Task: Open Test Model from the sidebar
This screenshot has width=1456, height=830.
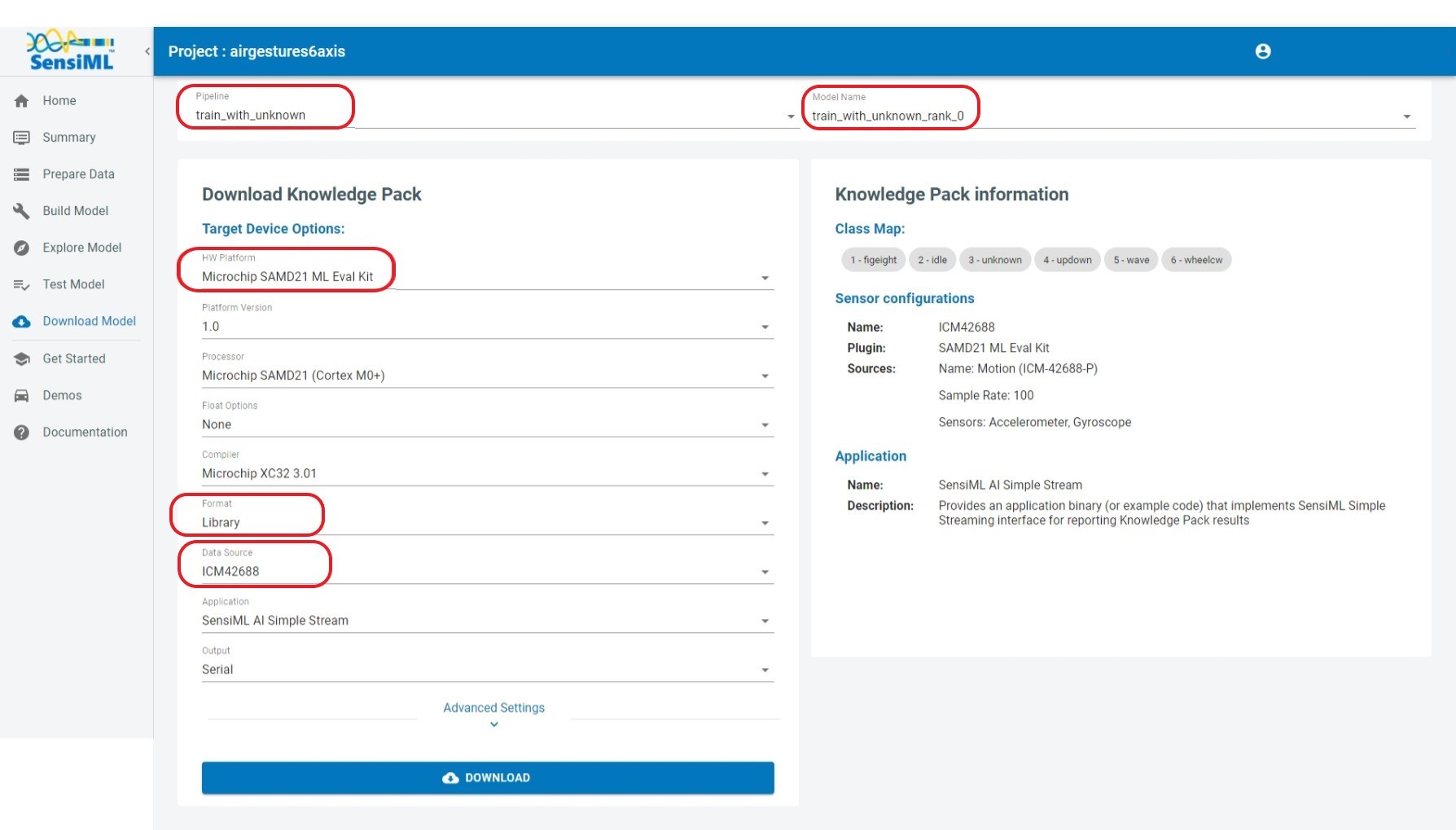Action: point(73,284)
